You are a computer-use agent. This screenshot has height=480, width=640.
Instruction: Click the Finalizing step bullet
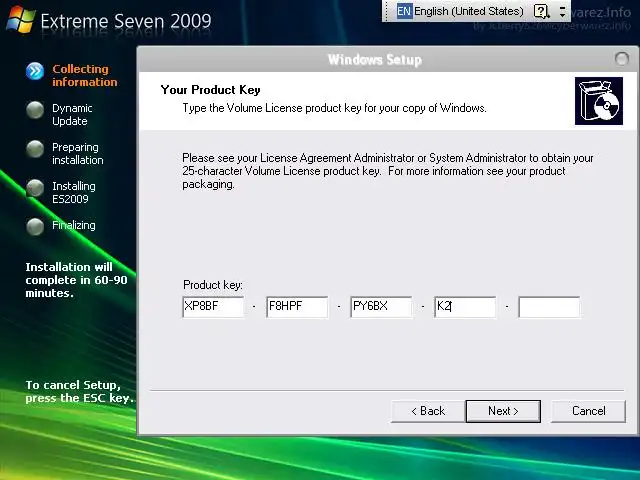pyautogui.click(x=35, y=227)
